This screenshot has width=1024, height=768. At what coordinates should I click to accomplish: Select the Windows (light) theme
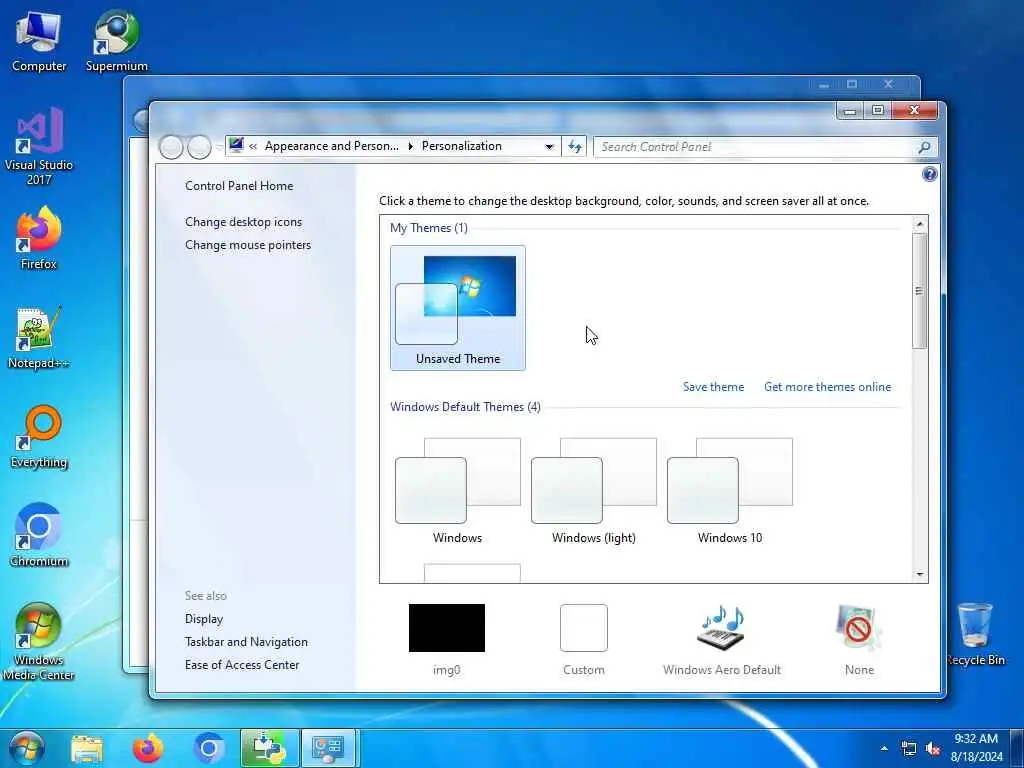click(x=594, y=491)
